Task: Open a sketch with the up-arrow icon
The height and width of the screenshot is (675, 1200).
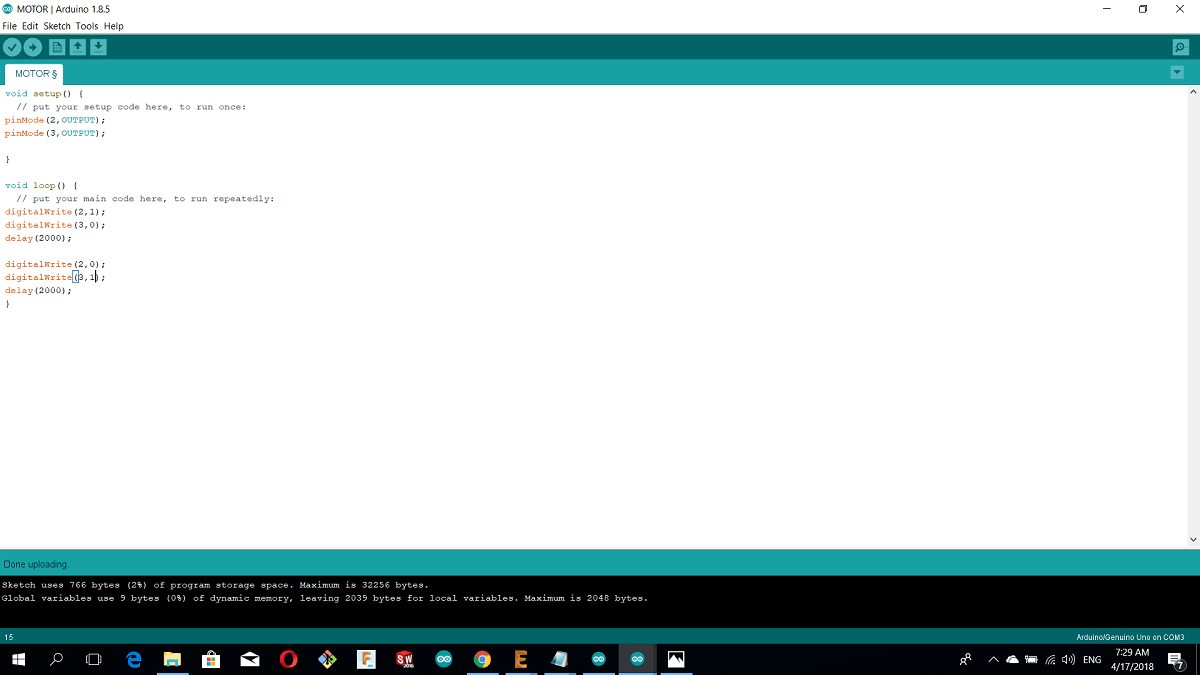Action: (x=77, y=47)
